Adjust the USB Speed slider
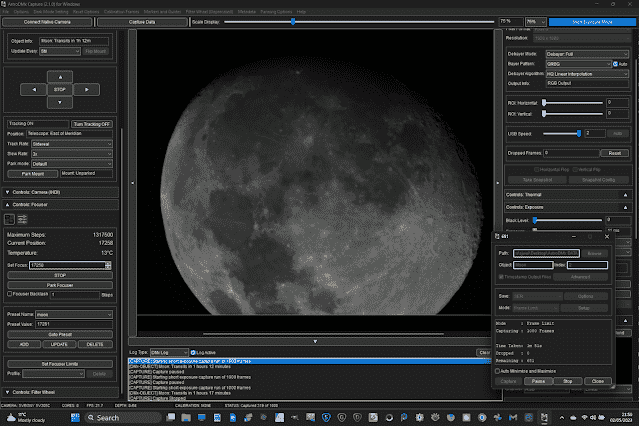This screenshot has width=639, height=426. (x=578, y=133)
